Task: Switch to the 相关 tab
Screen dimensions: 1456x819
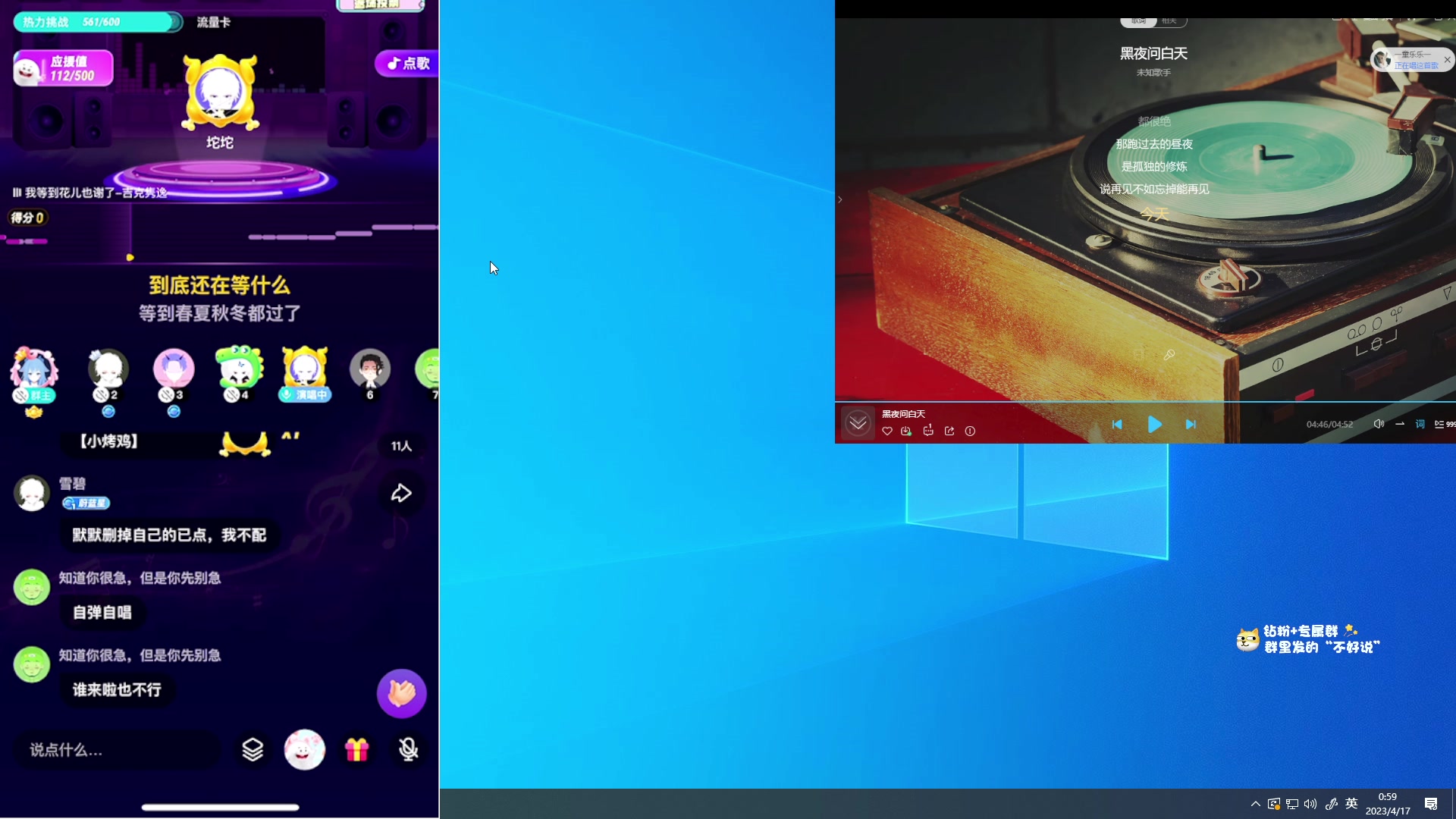Action: [1170, 21]
